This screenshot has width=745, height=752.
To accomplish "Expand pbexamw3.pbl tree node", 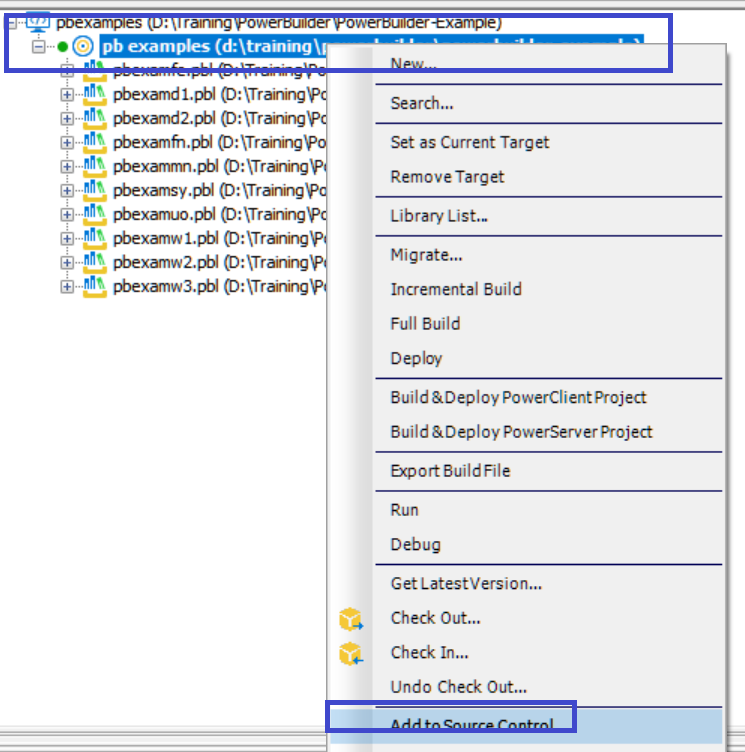I will (x=67, y=286).
